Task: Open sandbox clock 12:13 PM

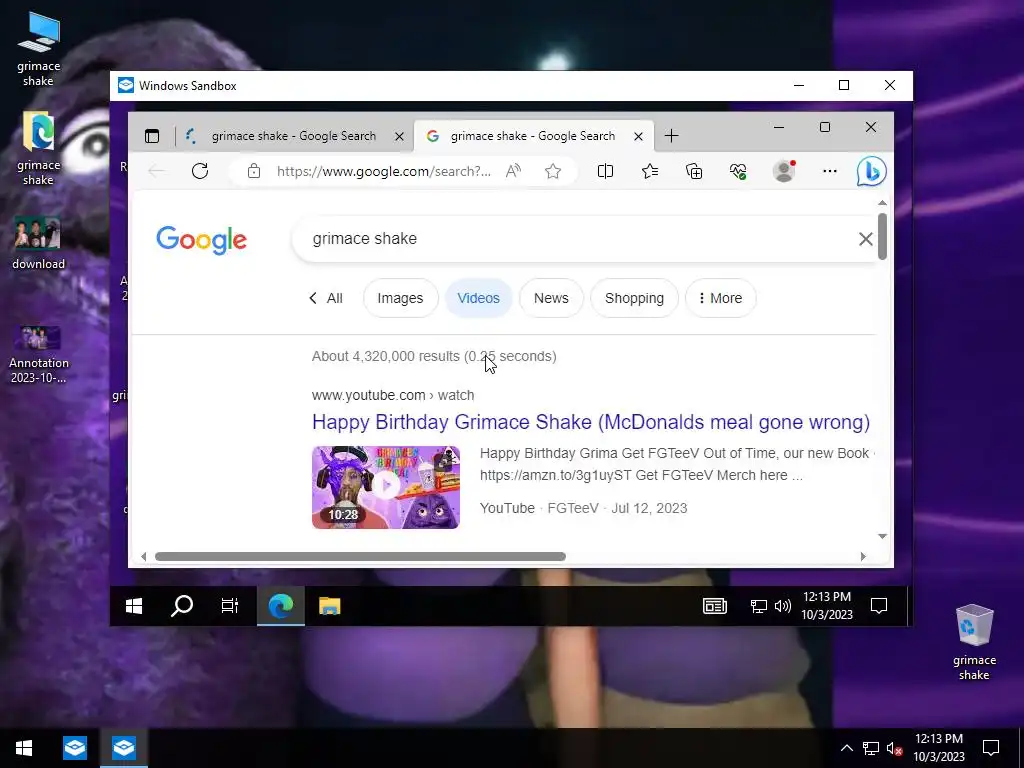Action: point(827,606)
